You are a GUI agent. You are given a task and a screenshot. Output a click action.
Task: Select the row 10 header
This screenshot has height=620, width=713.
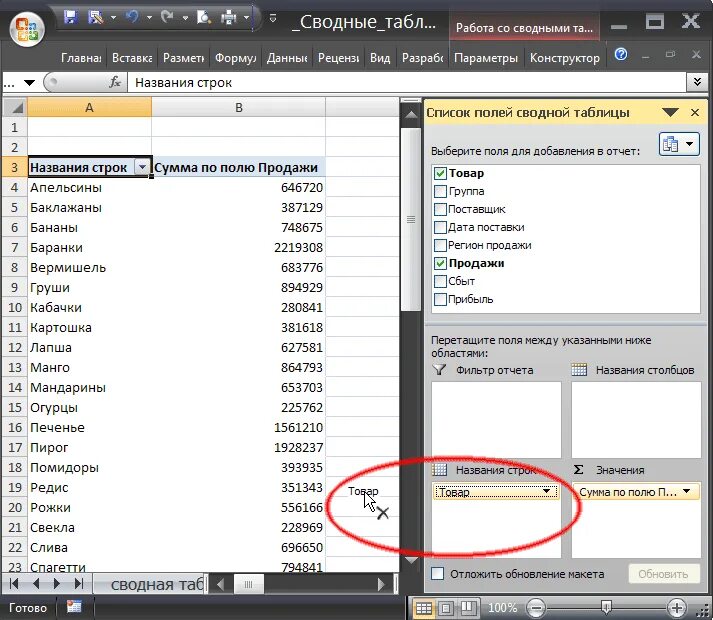click(15, 307)
